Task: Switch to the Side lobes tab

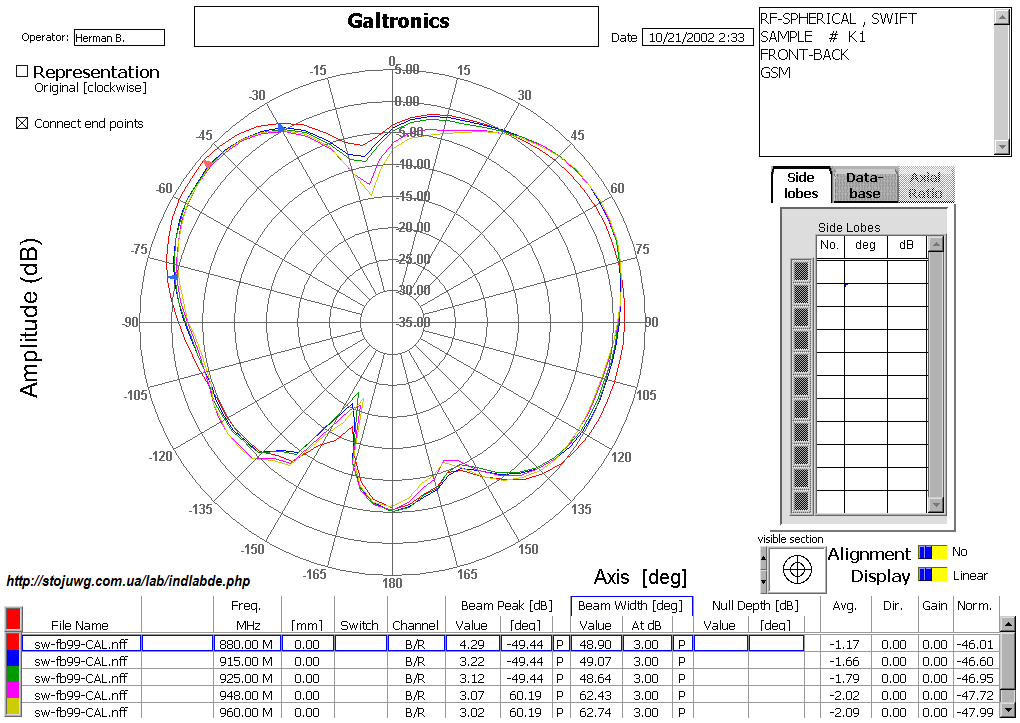Action: (801, 185)
